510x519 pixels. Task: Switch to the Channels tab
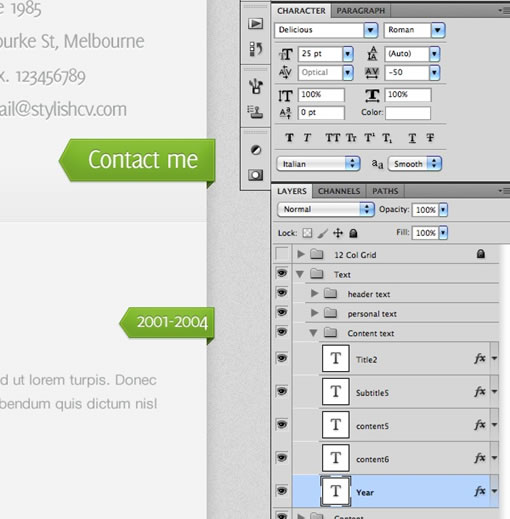point(339,191)
